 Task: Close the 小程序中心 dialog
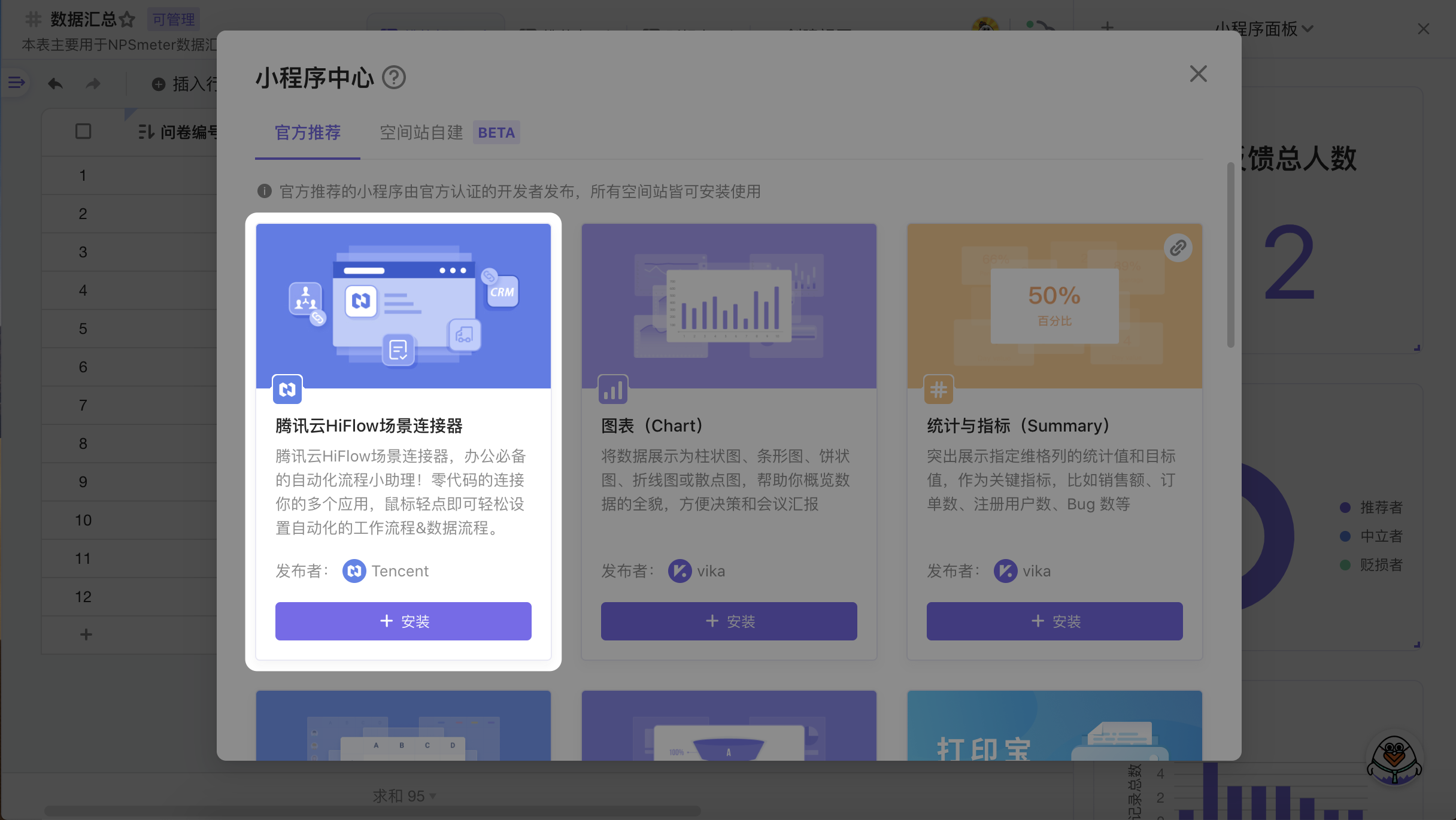[1198, 74]
